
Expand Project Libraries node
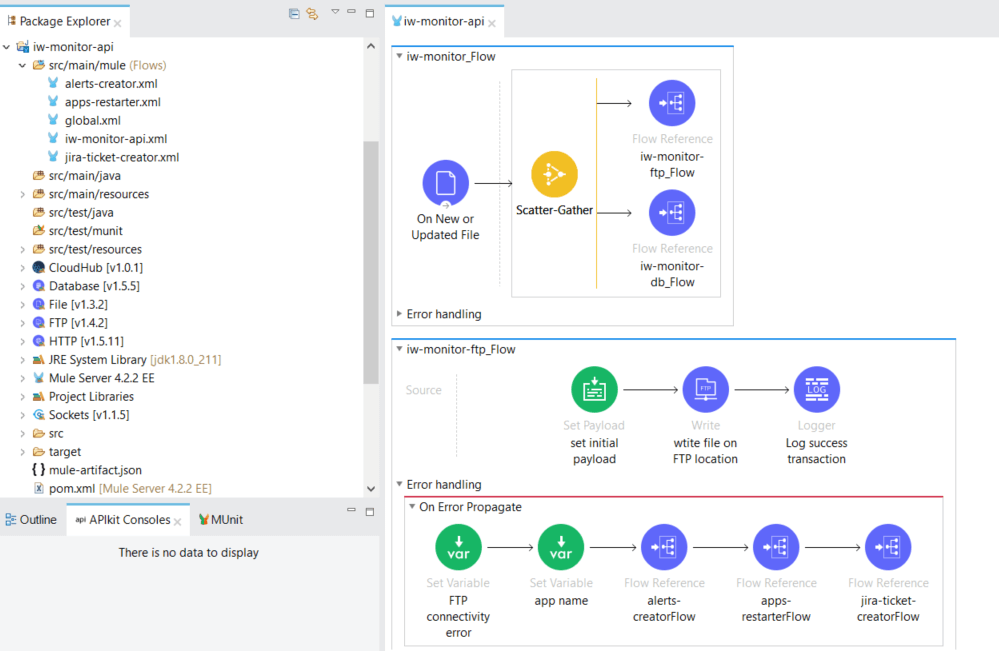point(22,397)
